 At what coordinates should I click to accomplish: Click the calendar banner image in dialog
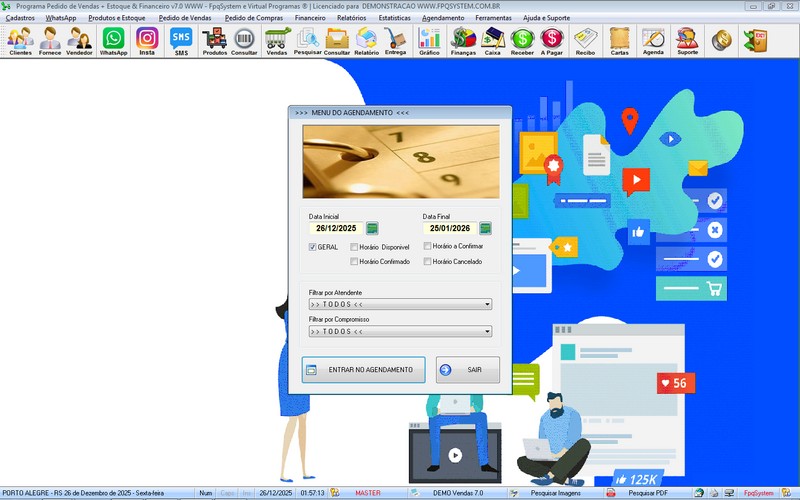(401, 162)
